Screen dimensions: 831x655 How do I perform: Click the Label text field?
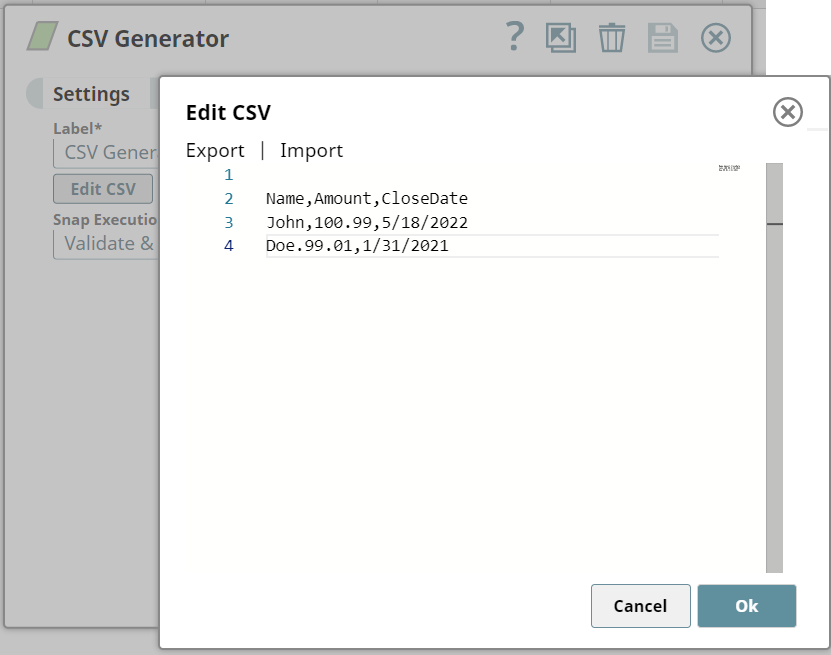(107, 153)
